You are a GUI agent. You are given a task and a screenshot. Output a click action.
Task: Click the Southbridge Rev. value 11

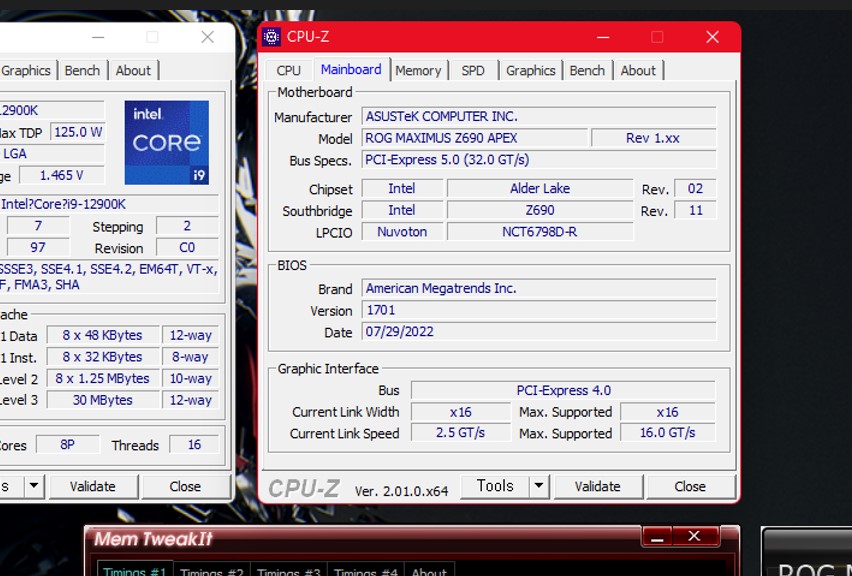pyautogui.click(x=696, y=210)
